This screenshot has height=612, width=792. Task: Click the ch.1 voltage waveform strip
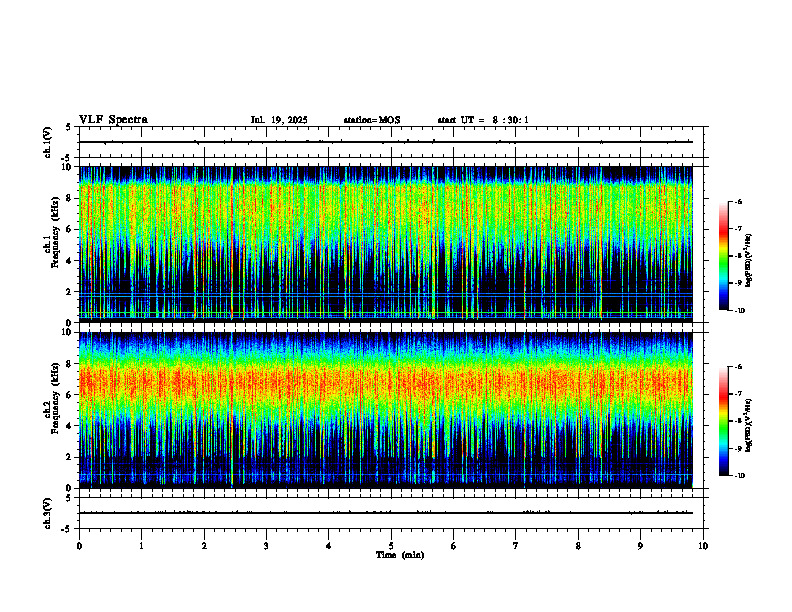391,142
